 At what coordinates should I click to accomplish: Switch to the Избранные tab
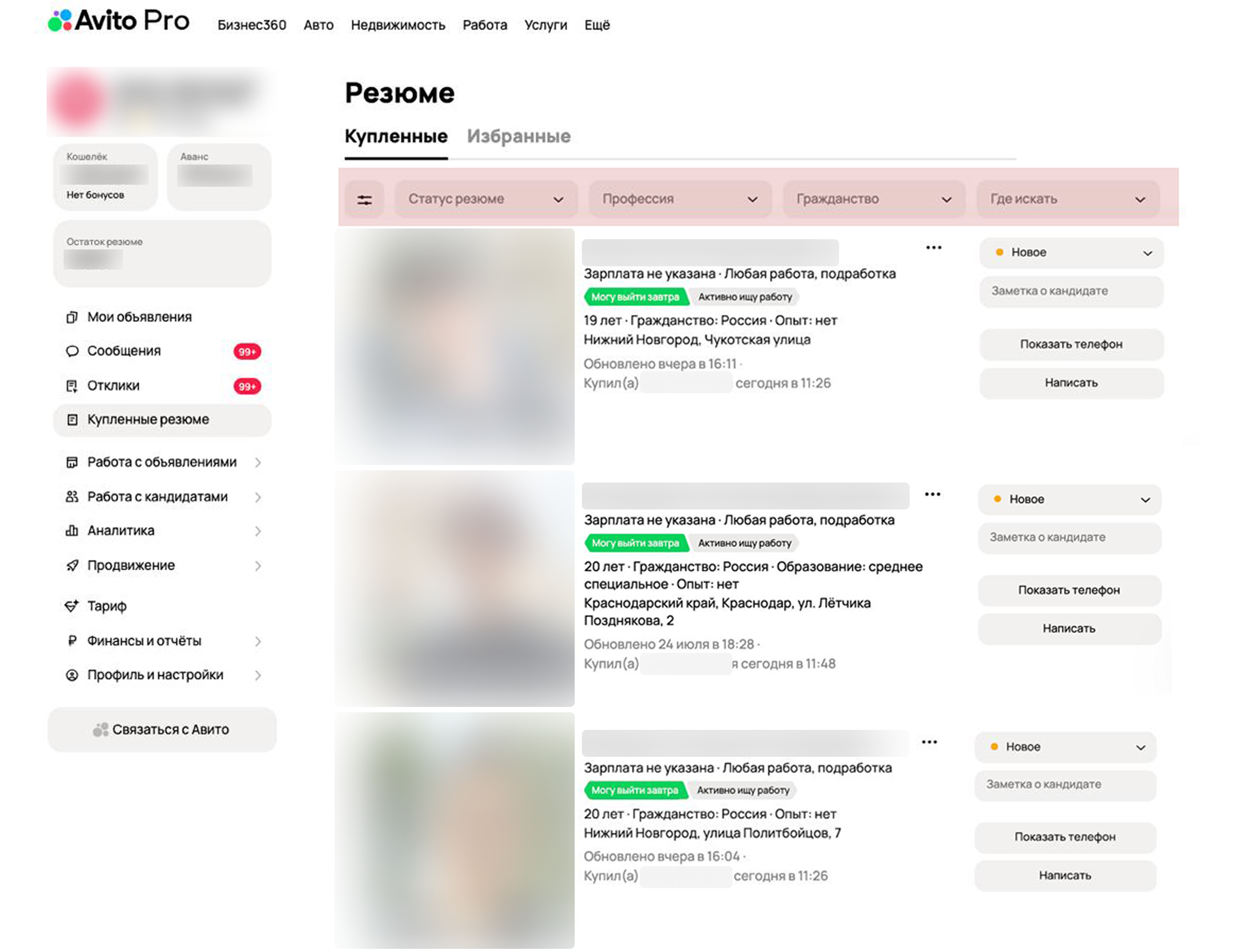click(518, 136)
